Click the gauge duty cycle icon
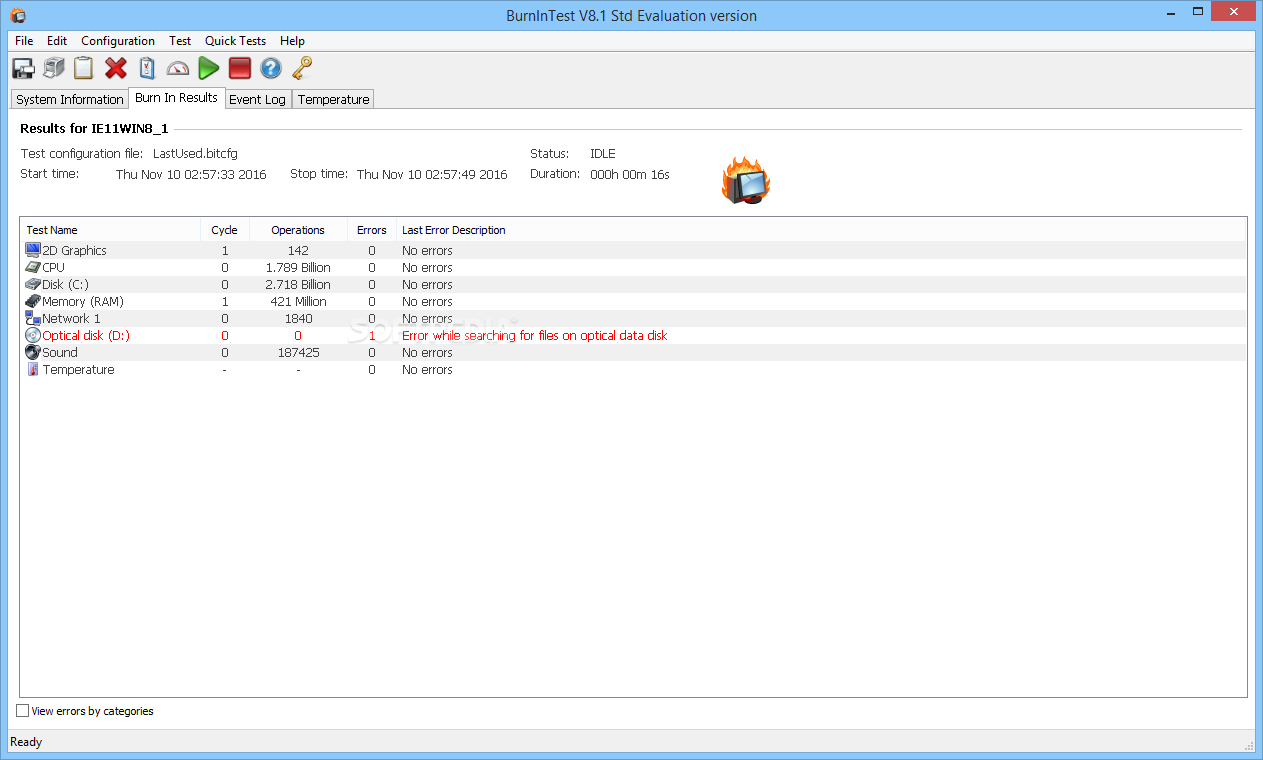Screen dimensions: 1263x760 [x=178, y=68]
